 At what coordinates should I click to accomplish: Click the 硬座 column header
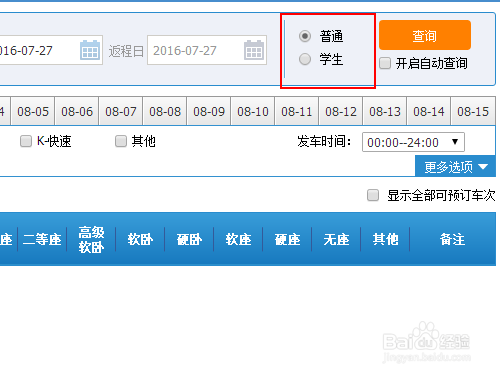pyautogui.click(x=287, y=239)
